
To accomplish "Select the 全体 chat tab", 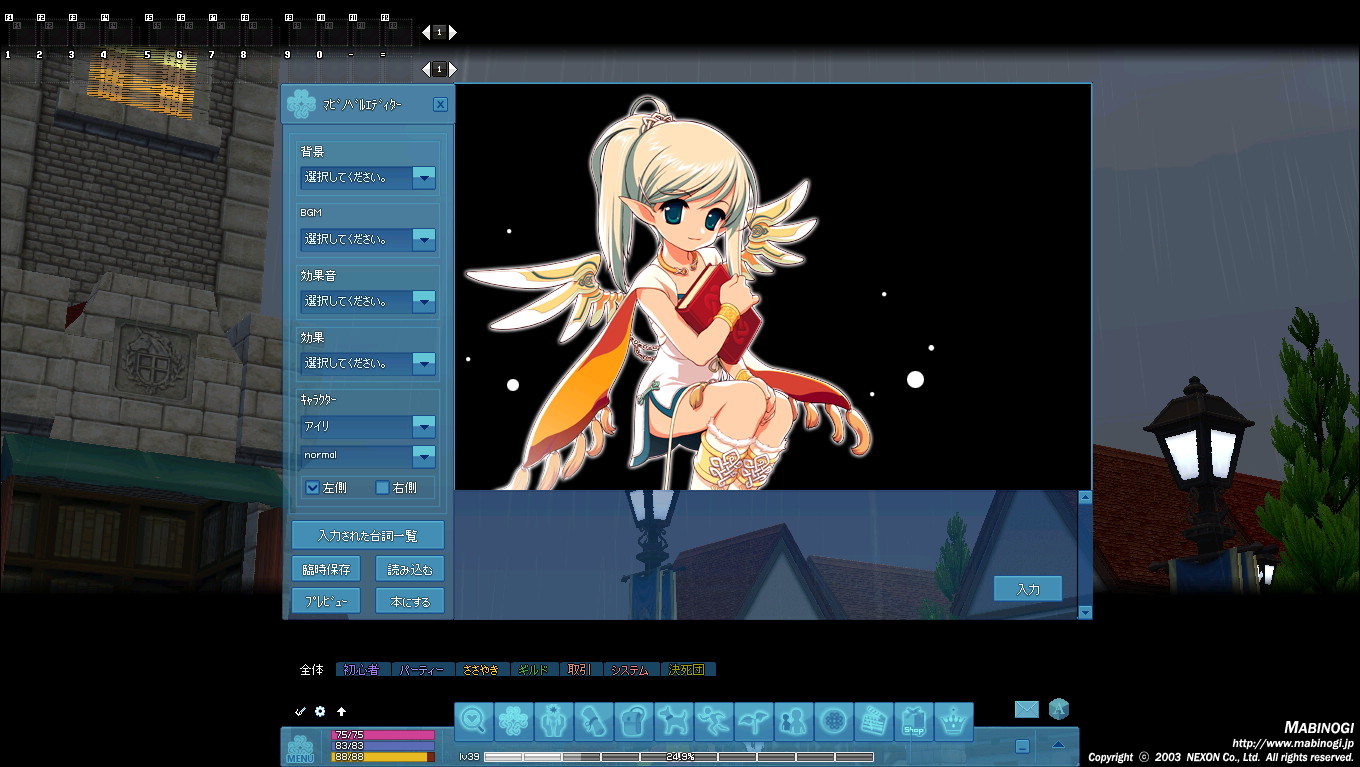I will [x=312, y=670].
